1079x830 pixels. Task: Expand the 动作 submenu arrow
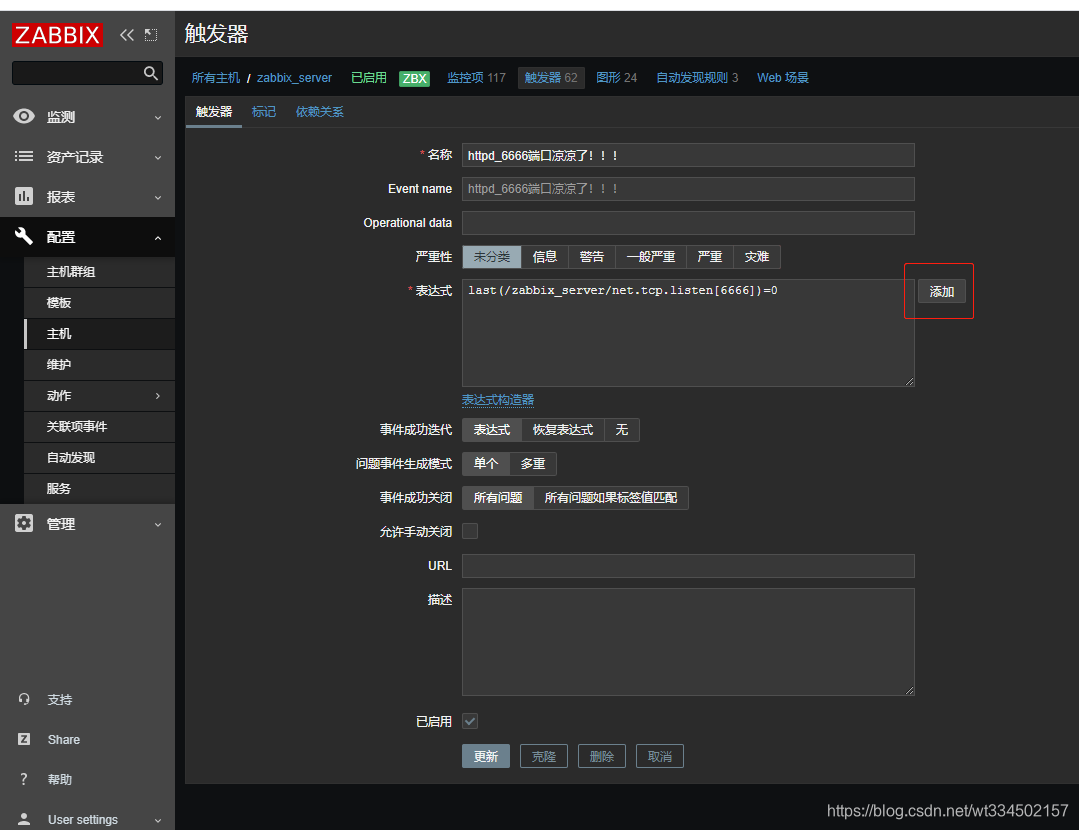[158, 396]
